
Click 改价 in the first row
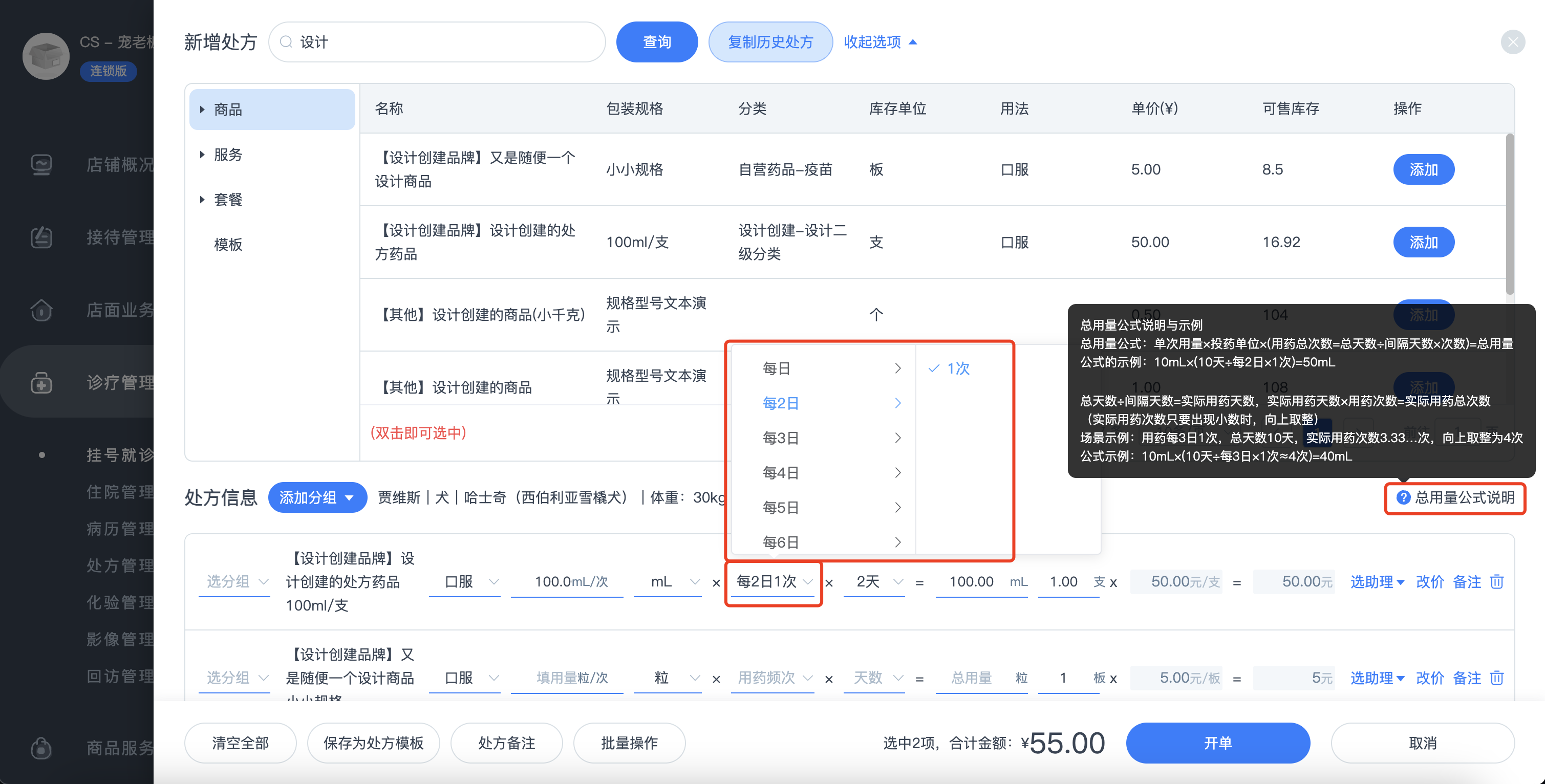click(1430, 581)
